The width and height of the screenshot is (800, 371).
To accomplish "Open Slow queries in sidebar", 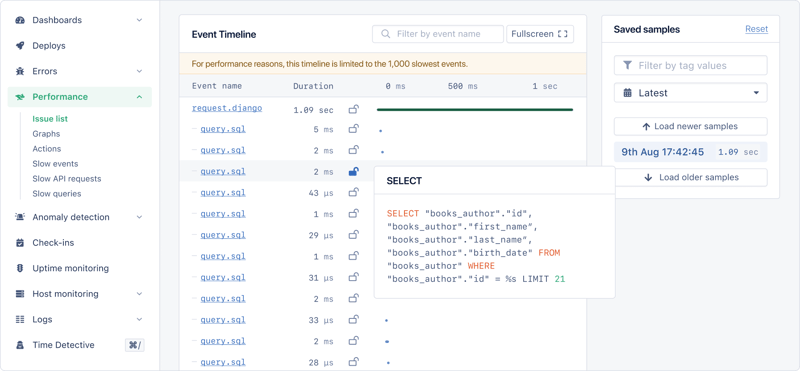I will (57, 194).
